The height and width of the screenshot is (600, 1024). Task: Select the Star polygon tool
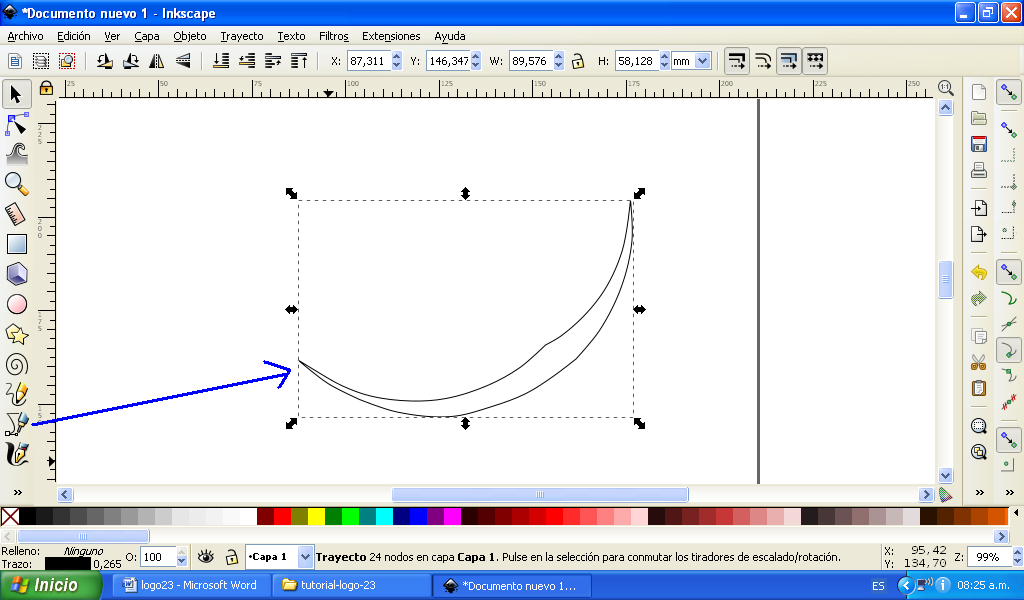[16, 334]
